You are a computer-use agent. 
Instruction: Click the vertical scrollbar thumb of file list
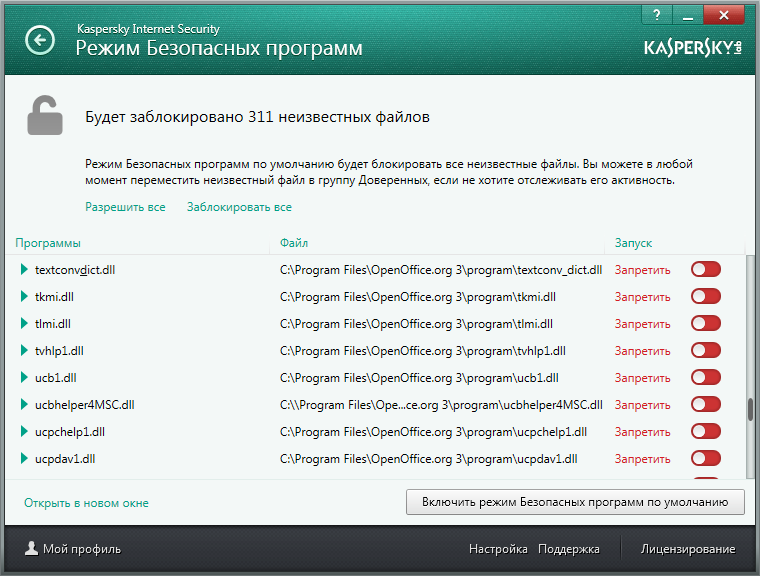pyautogui.click(x=750, y=411)
